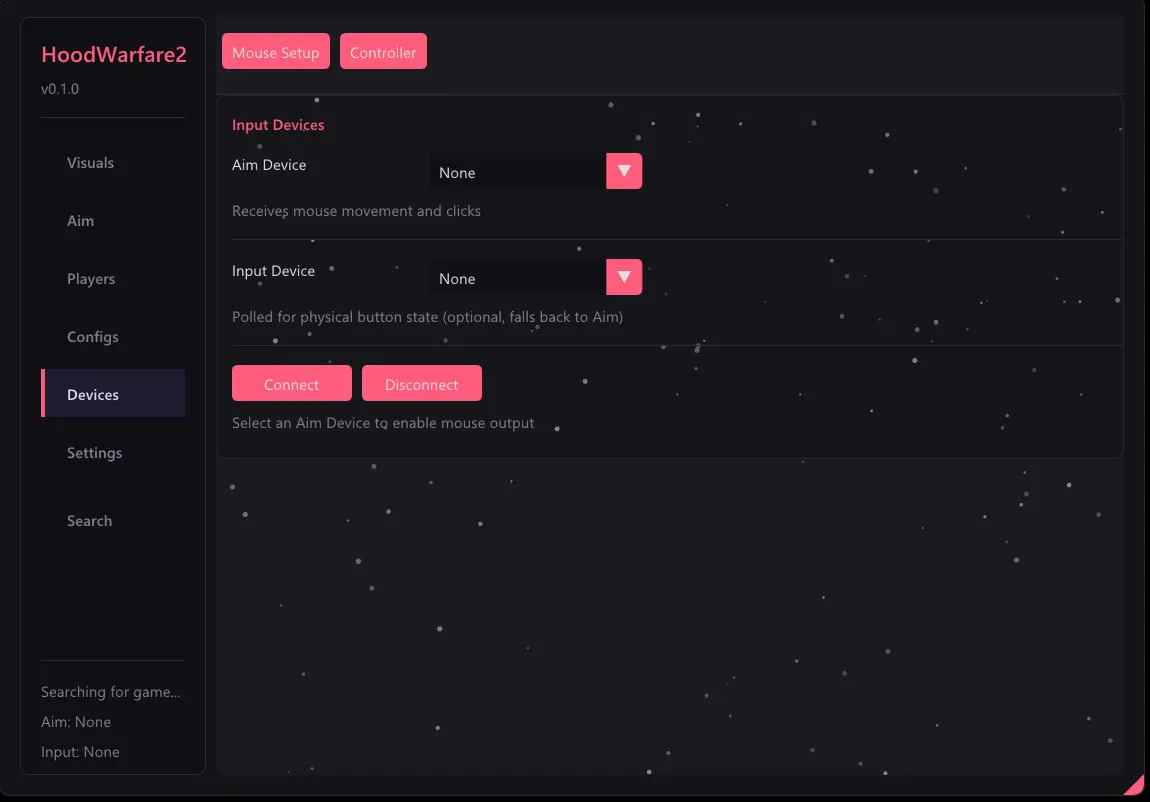
Task: Select Configs in the sidebar
Action: (113, 336)
